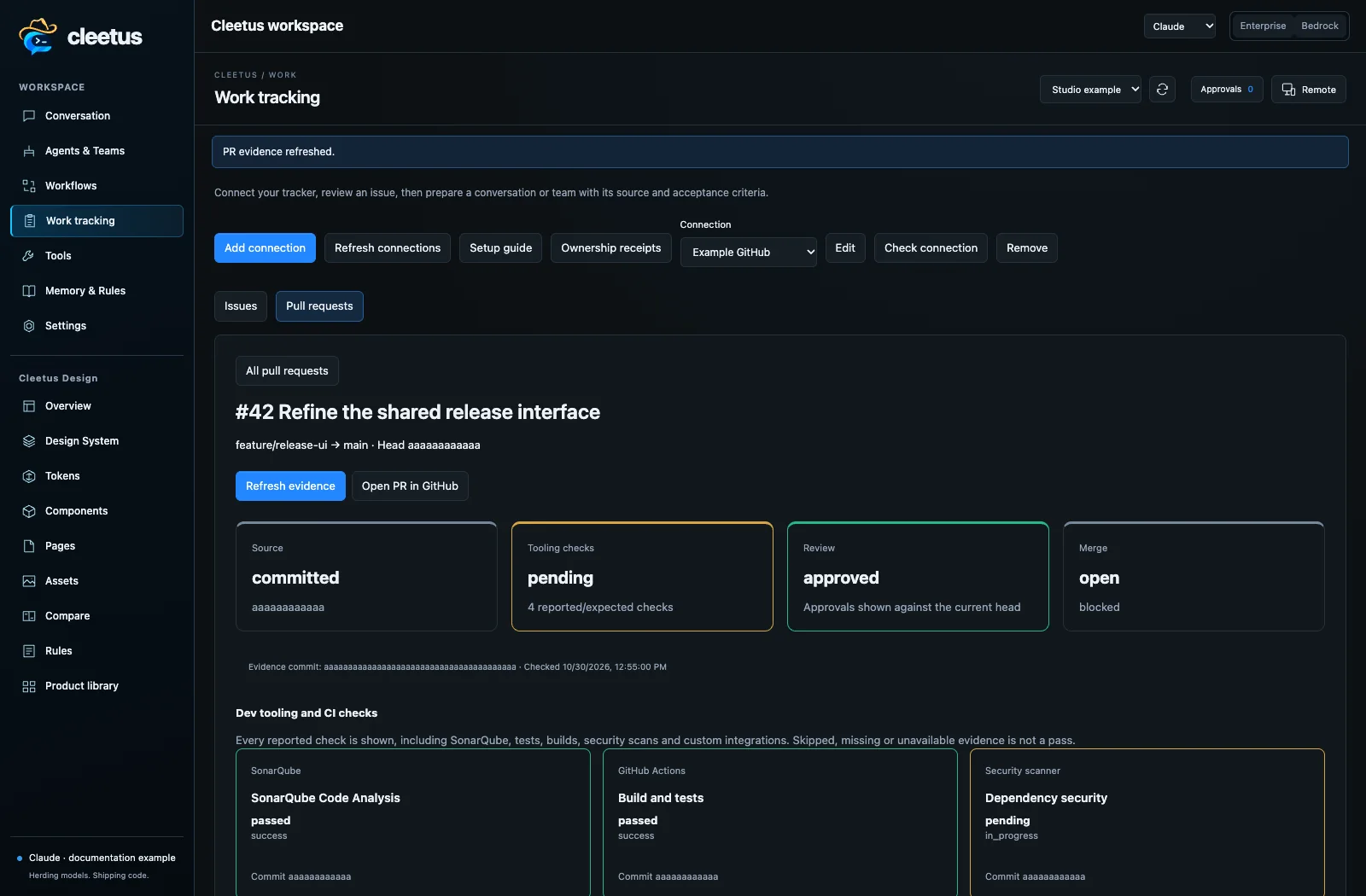
Task: Click the Memory & Rules book icon
Action: [29, 291]
